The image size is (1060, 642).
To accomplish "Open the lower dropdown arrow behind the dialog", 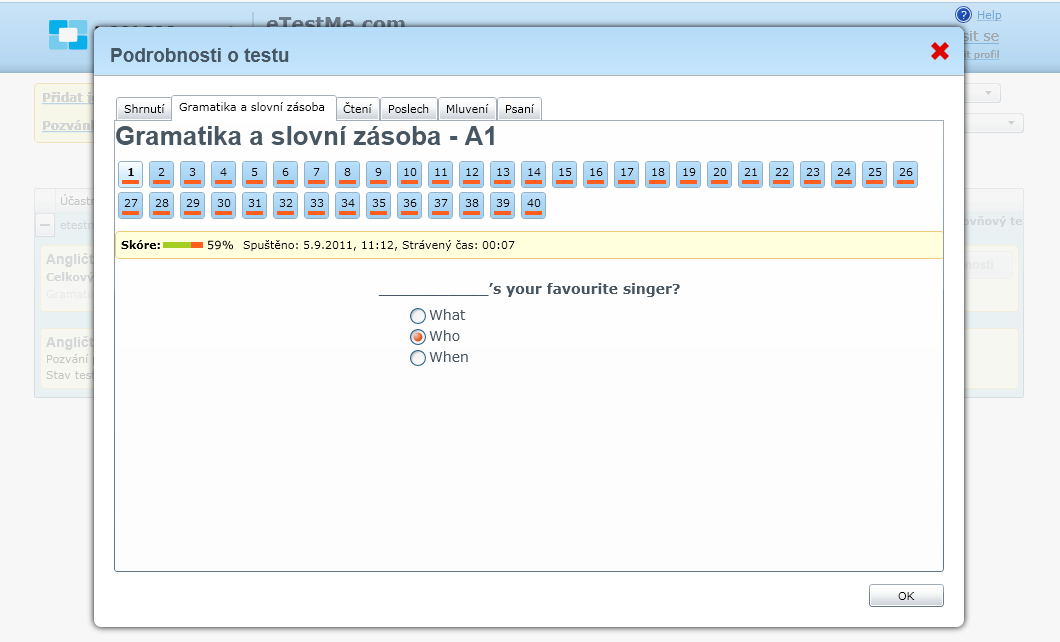I will click(x=1011, y=123).
